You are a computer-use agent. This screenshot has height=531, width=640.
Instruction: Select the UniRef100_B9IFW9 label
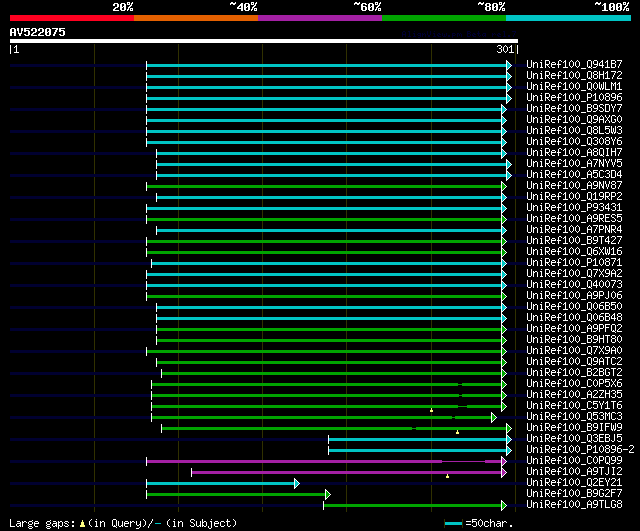(574, 428)
